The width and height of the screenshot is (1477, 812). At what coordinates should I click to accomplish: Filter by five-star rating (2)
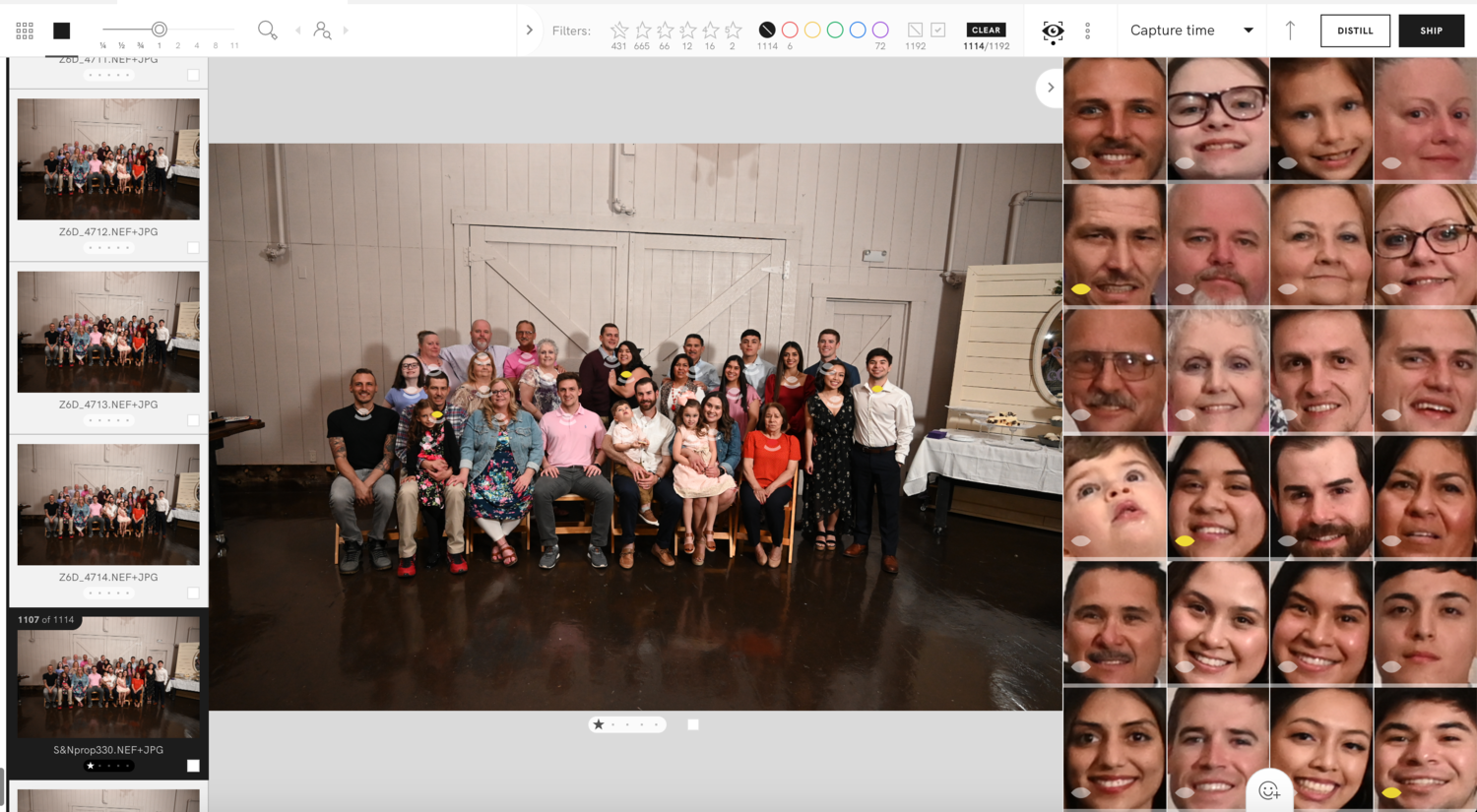(733, 31)
